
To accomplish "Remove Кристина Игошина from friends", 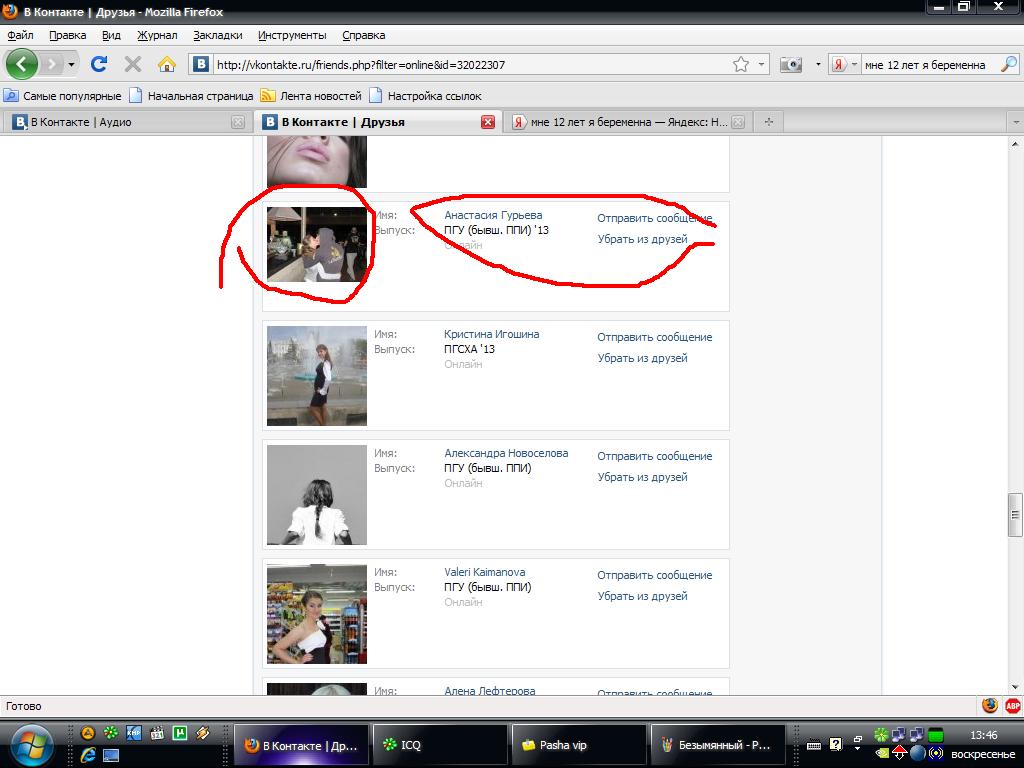I will (643, 358).
